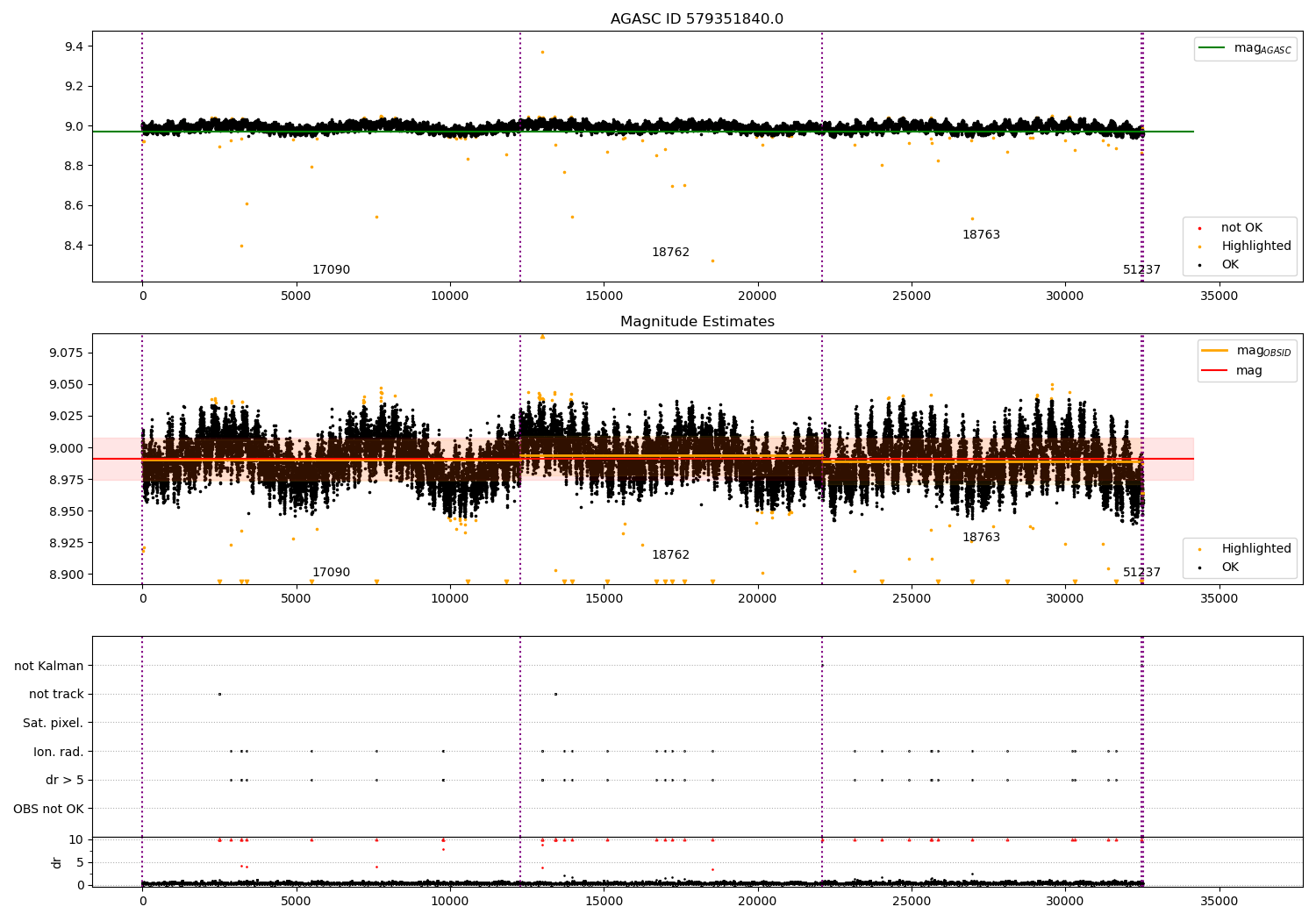Image resolution: width=1316 pixels, height=921 pixels.
Task: Click obsid label 18762 in Magnitude Estimates plot
Action: click(670, 554)
